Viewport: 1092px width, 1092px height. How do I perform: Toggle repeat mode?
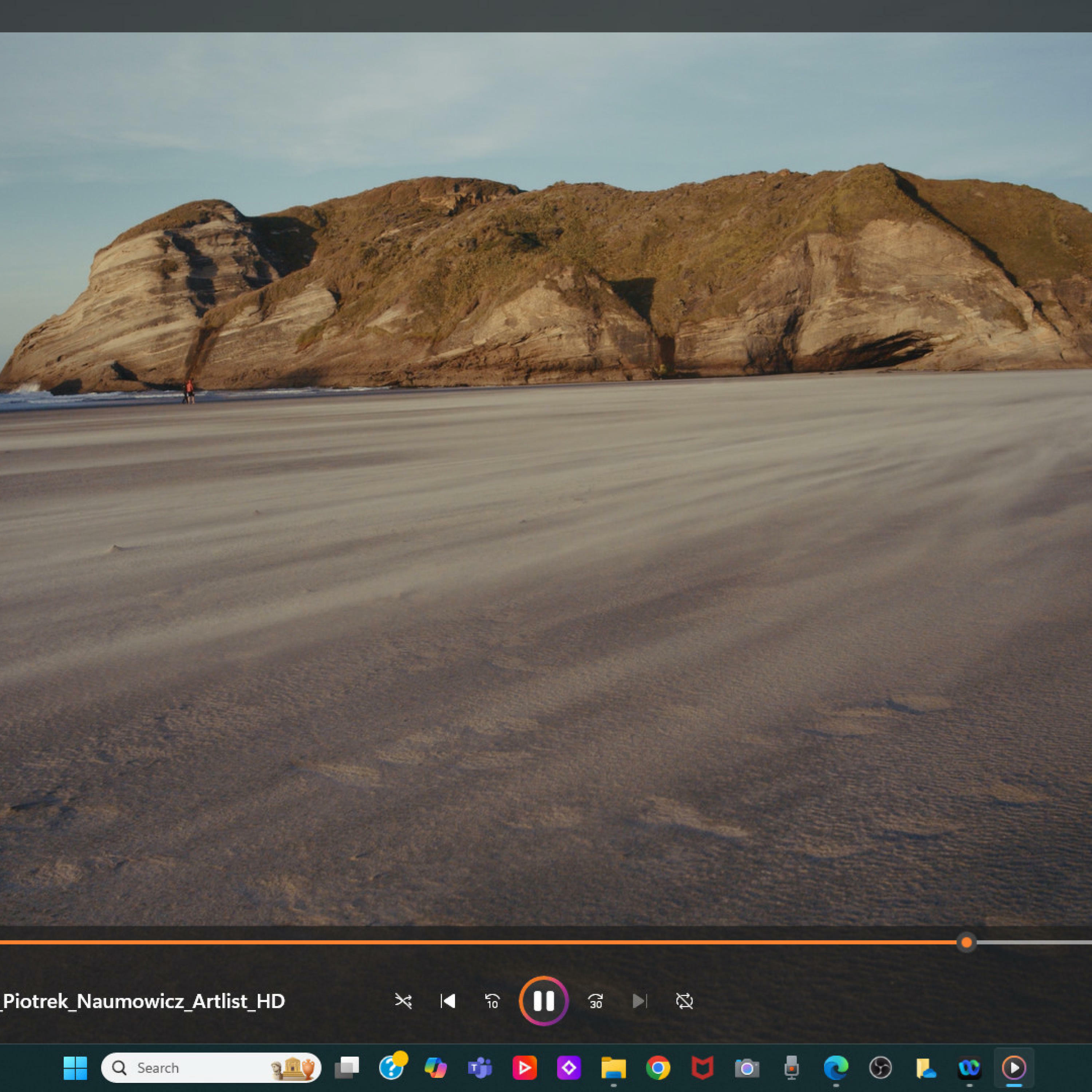click(x=684, y=1001)
